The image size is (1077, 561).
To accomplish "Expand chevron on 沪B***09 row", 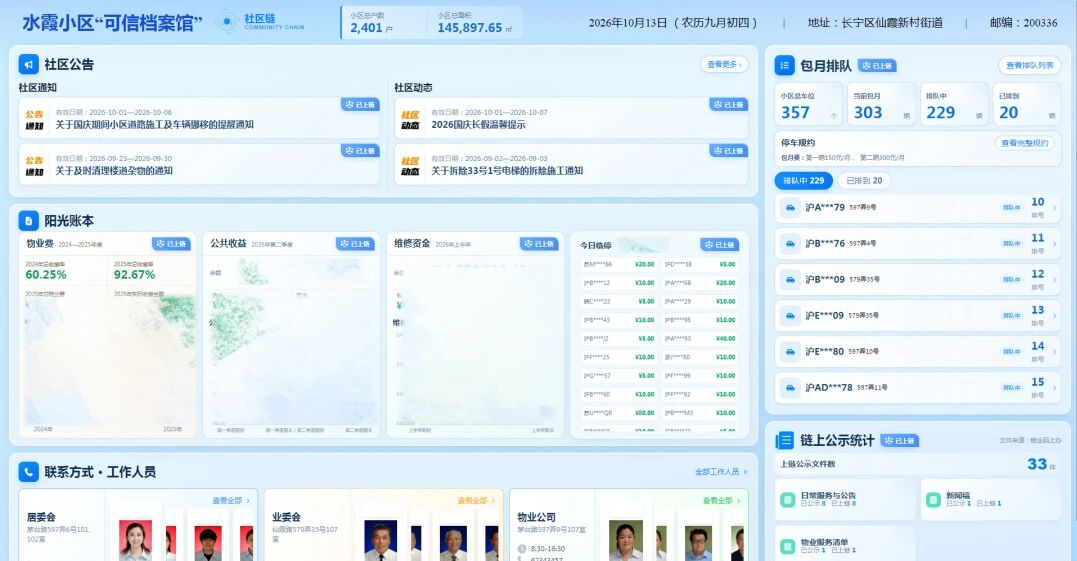I will point(1055,279).
